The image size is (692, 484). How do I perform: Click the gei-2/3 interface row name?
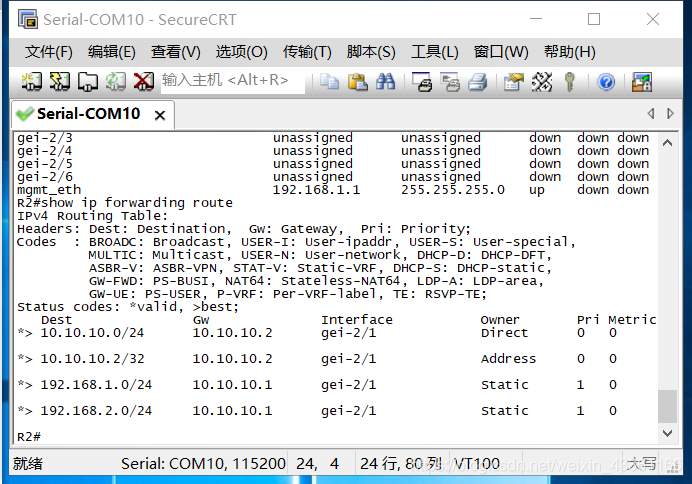(45, 138)
